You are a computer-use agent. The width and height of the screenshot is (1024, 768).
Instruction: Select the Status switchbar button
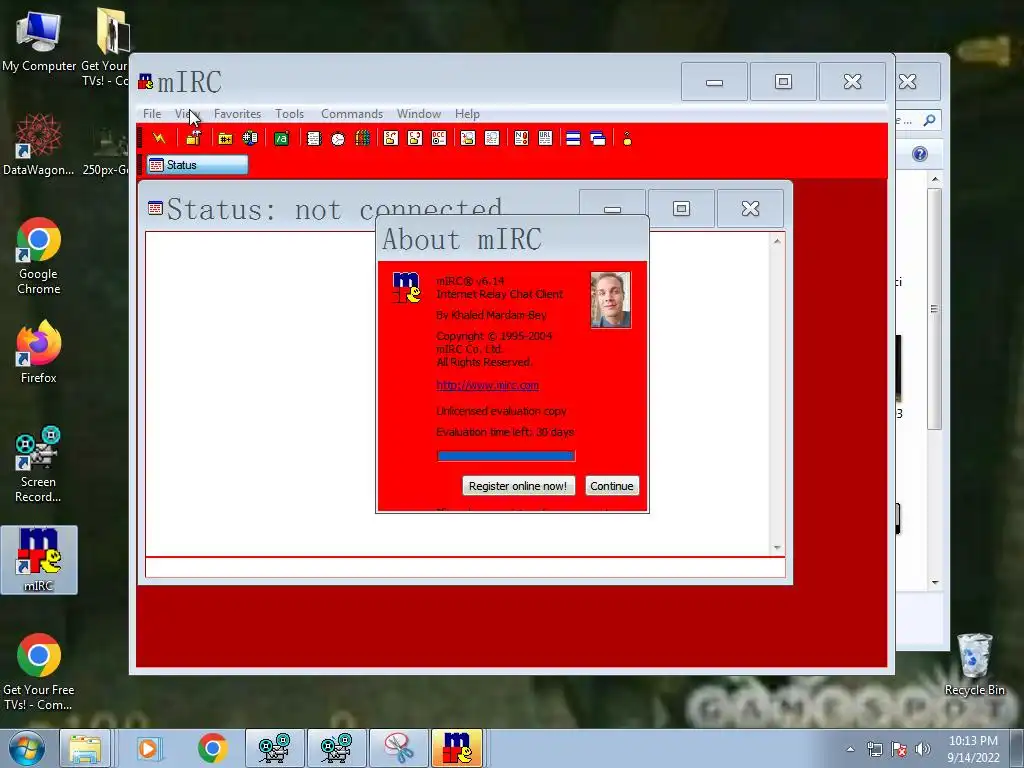pos(197,165)
